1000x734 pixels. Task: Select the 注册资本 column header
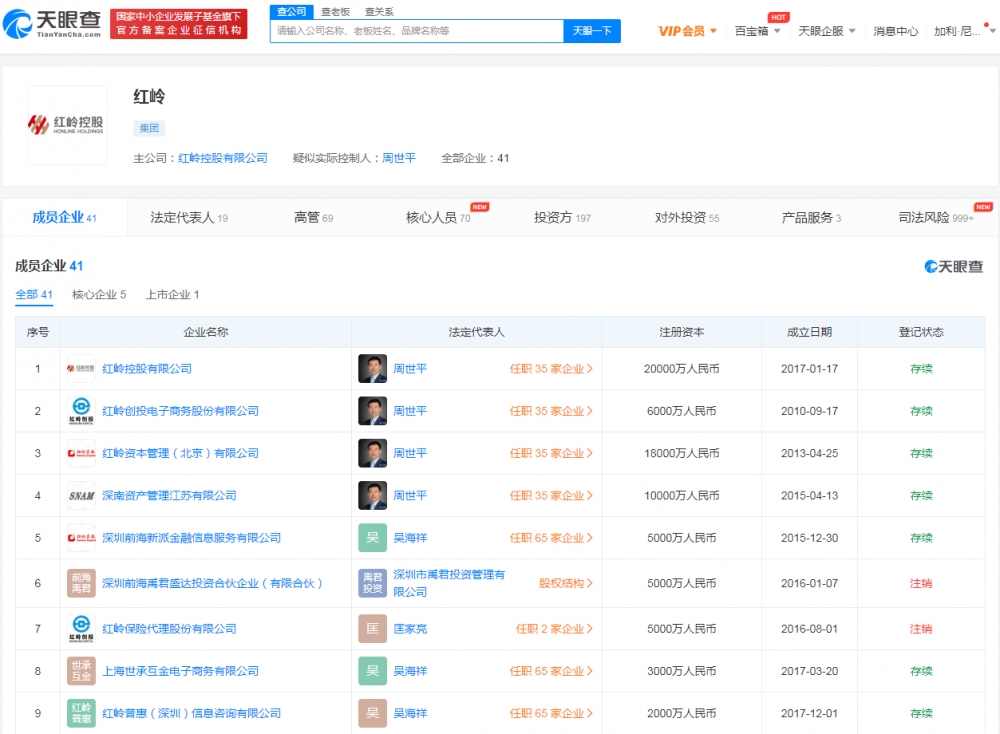pos(681,332)
